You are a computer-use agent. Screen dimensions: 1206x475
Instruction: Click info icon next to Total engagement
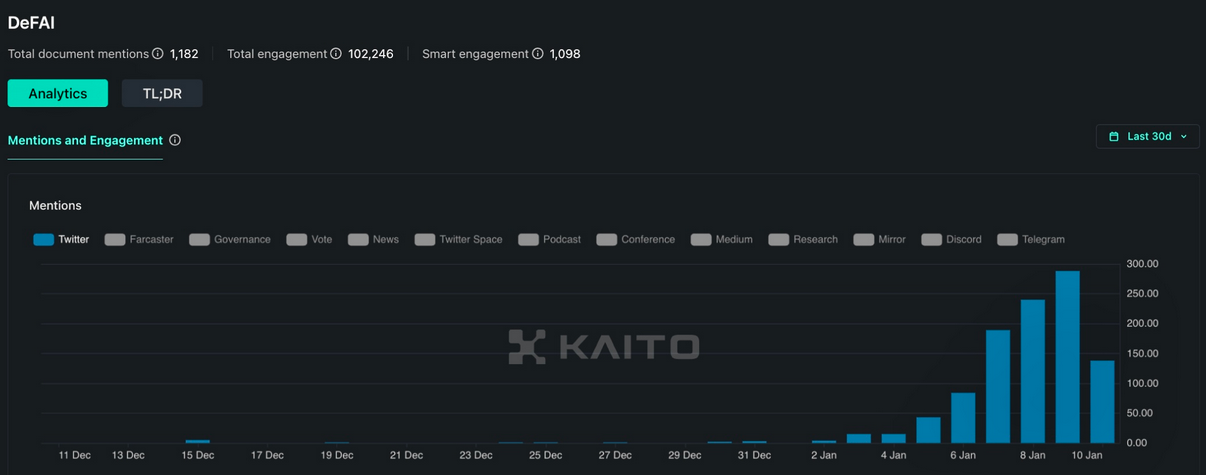pyautogui.click(x=336, y=54)
